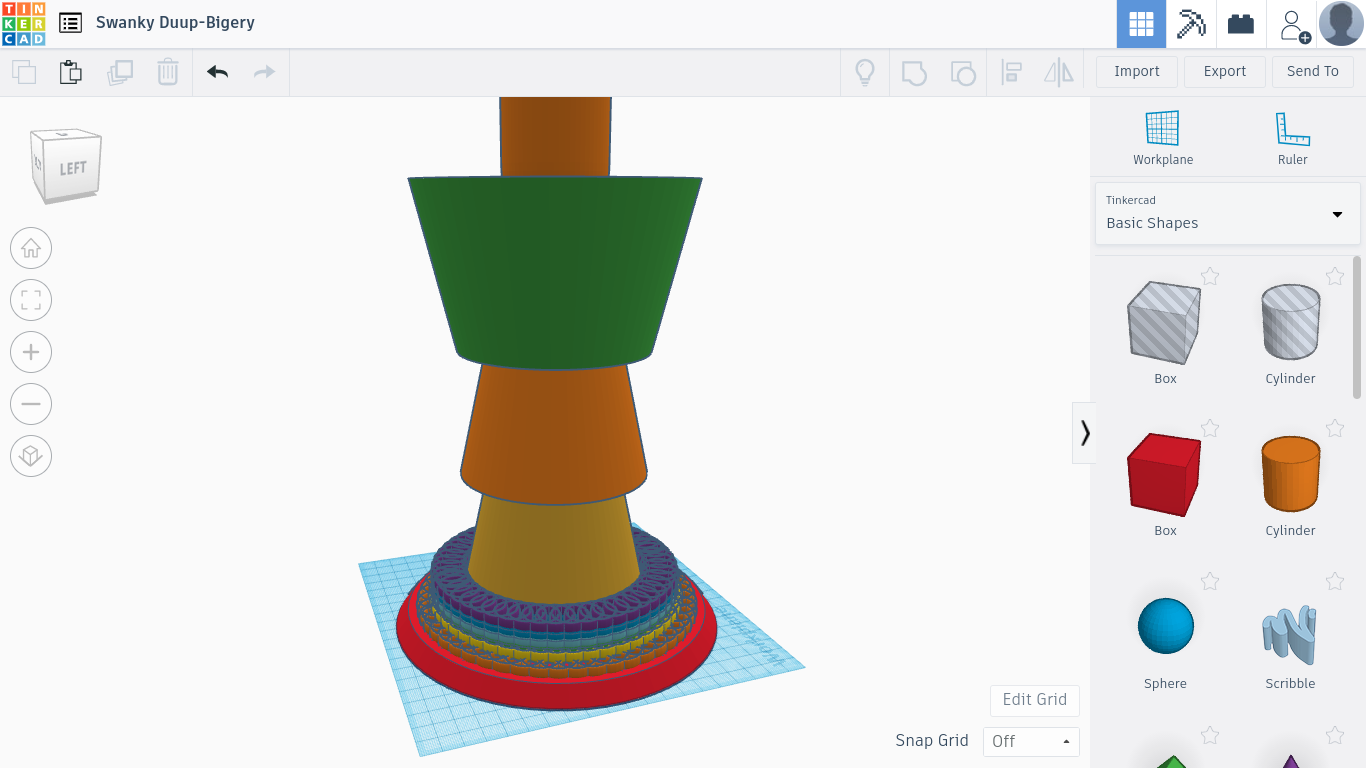Click the Delete trash icon
The image size is (1366, 768).
click(168, 72)
